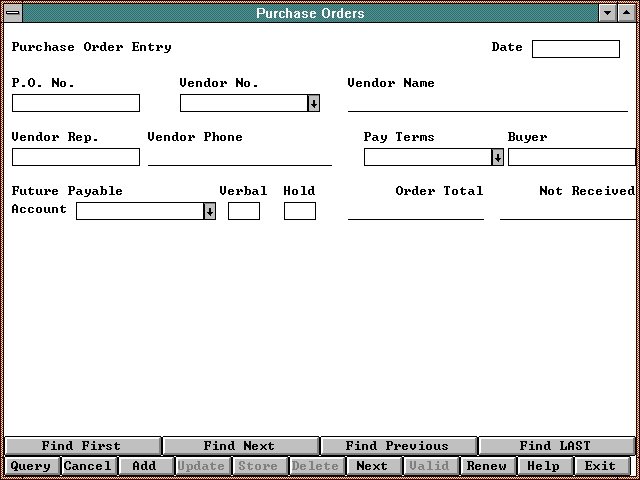Open the window system menu icon
The height and width of the screenshot is (480, 640).
12,13
